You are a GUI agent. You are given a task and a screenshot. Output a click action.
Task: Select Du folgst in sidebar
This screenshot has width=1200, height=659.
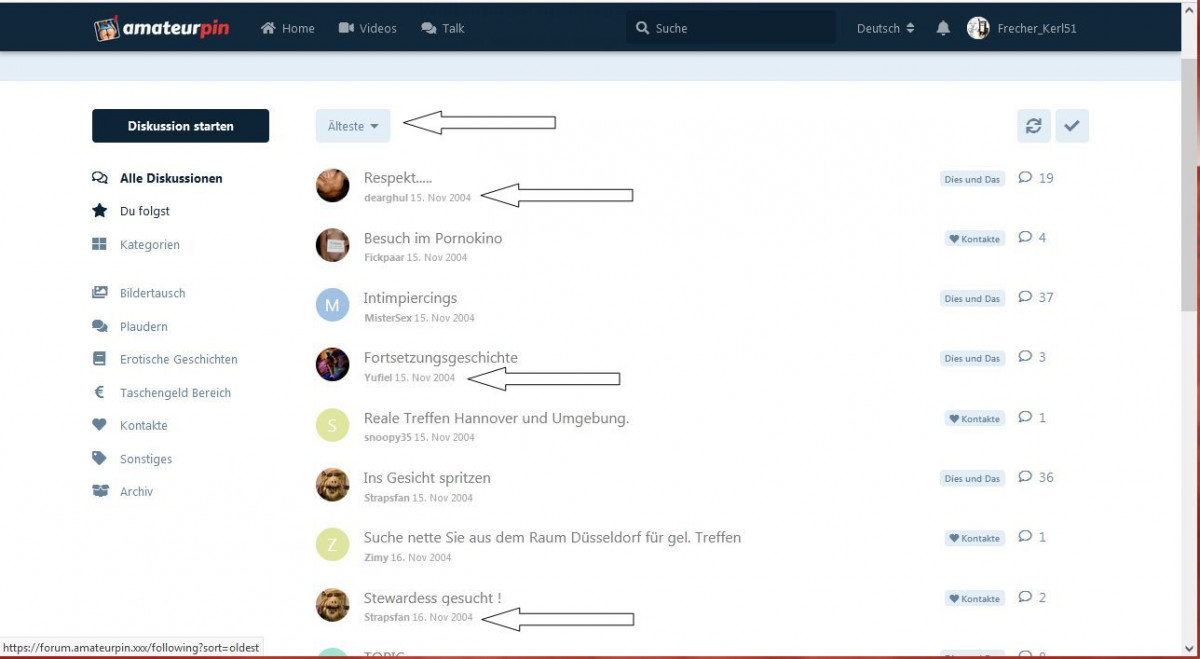pyautogui.click(x=144, y=211)
